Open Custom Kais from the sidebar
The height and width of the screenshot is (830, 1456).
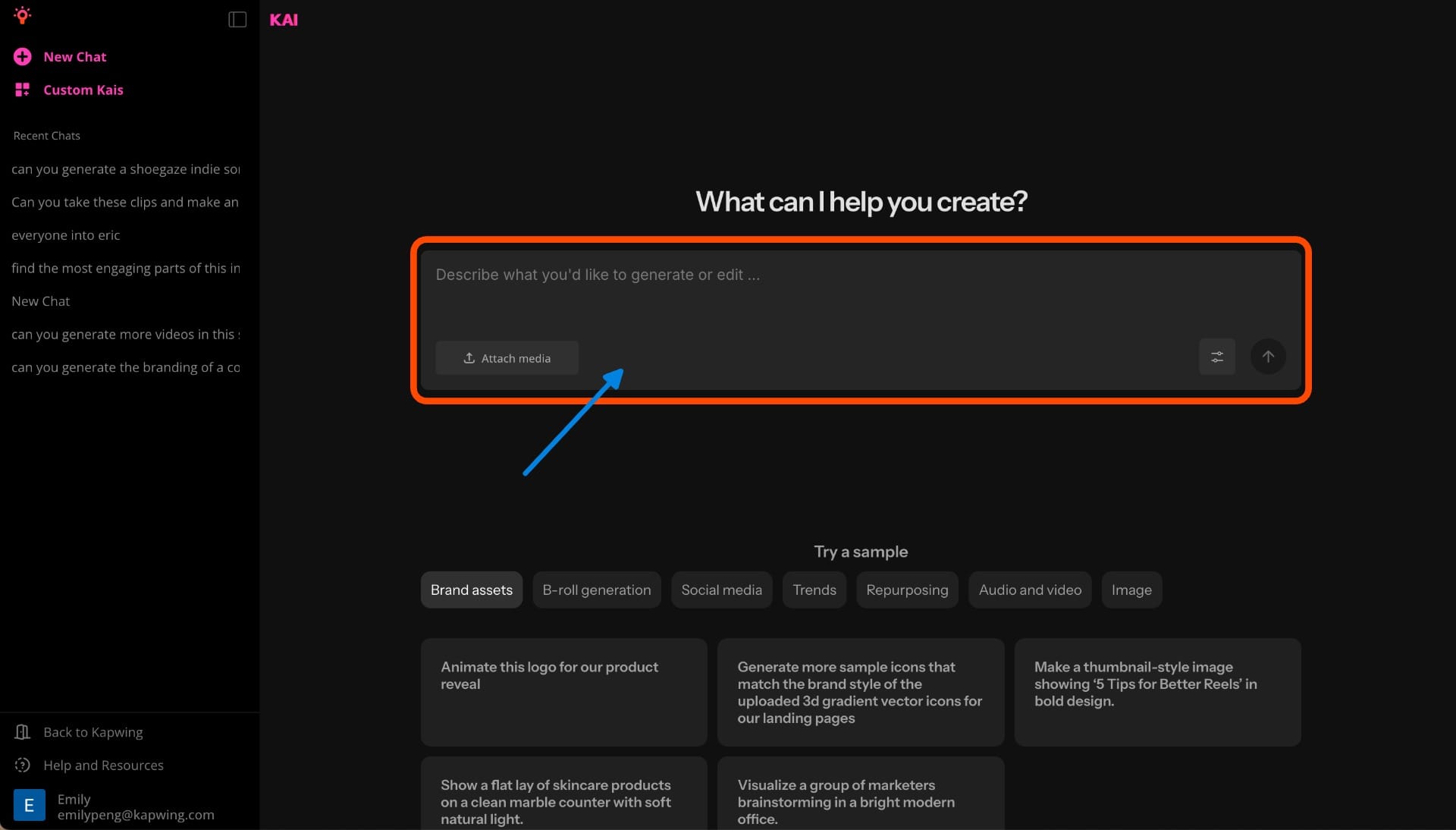(x=83, y=90)
